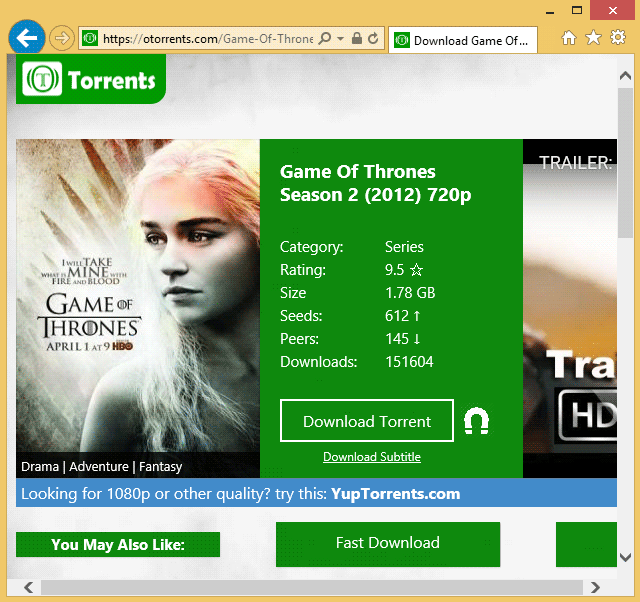The height and width of the screenshot is (602, 640).
Task: Click the vertical scrollbar up arrow
Action: coord(625,76)
